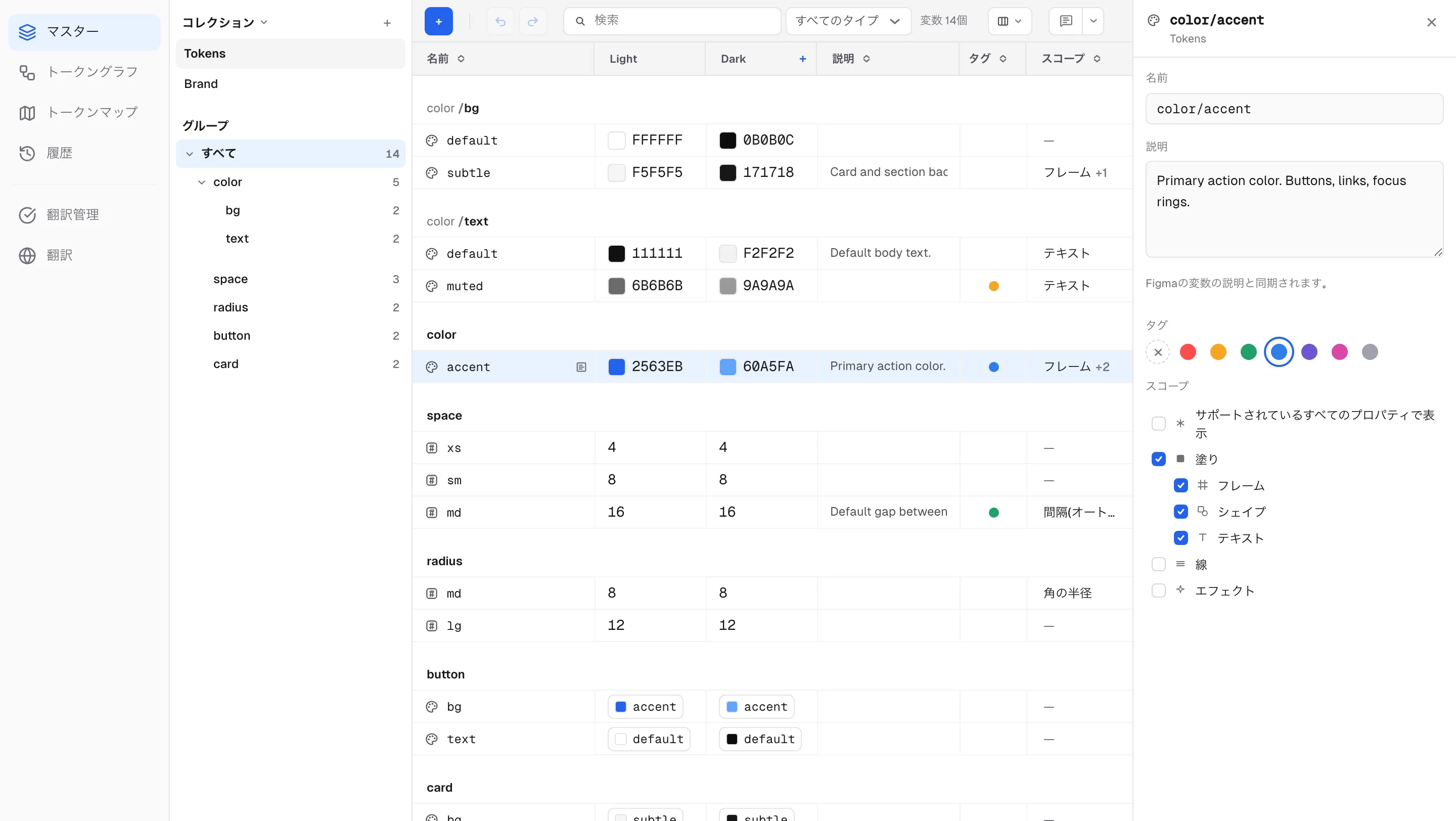Select the purple tag color
The height and width of the screenshot is (821, 1456).
click(1309, 352)
